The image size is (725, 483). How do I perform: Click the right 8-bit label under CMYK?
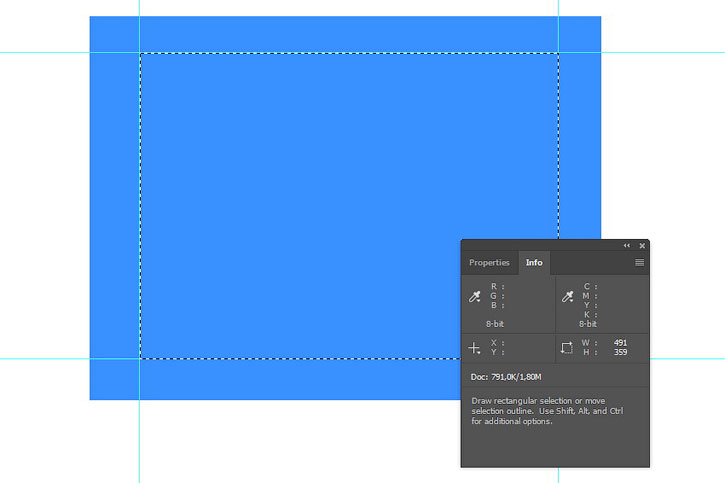click(588, 324)
